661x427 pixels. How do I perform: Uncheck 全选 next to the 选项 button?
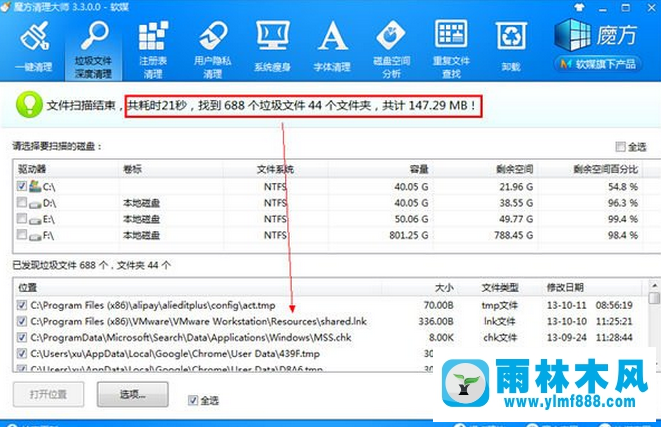point(193,400)
